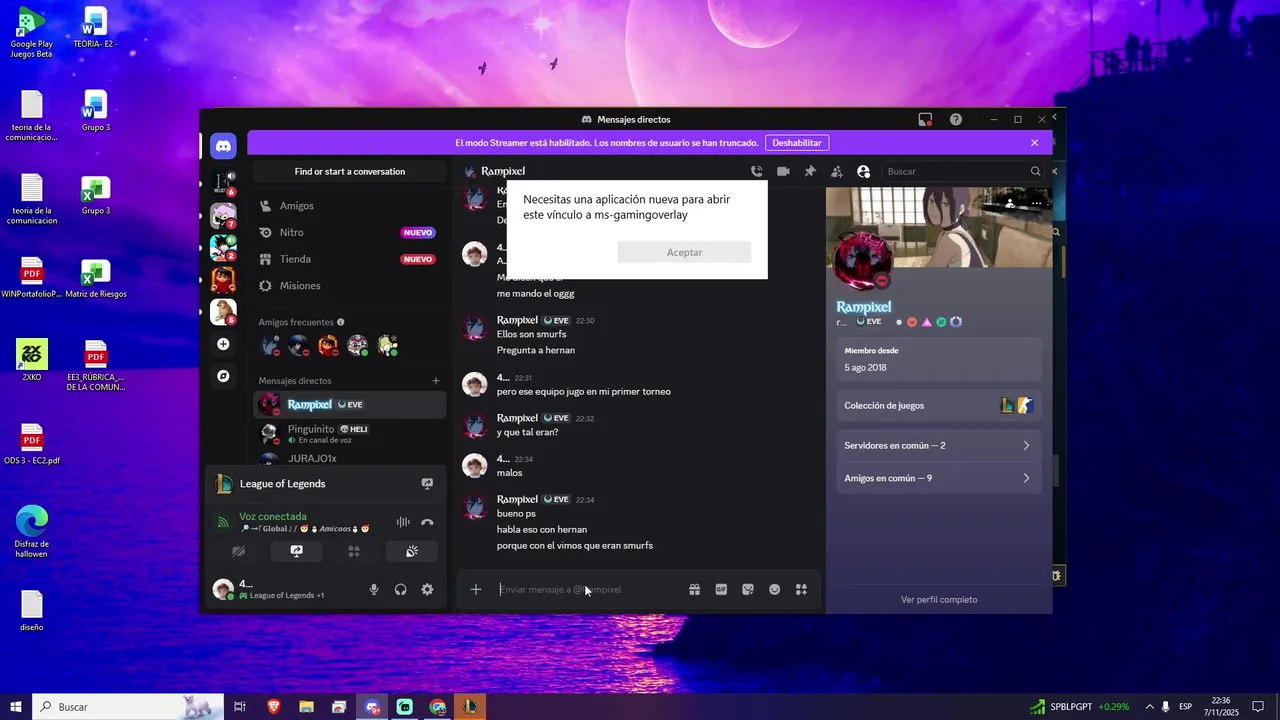Disconnect from voice call

point(427,522)
